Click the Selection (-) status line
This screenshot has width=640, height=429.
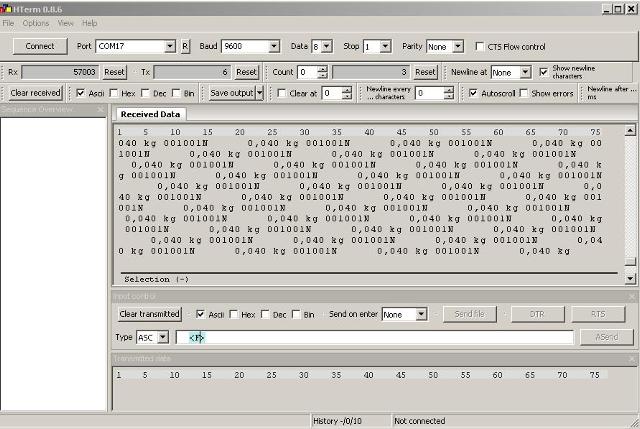(157, 280)
